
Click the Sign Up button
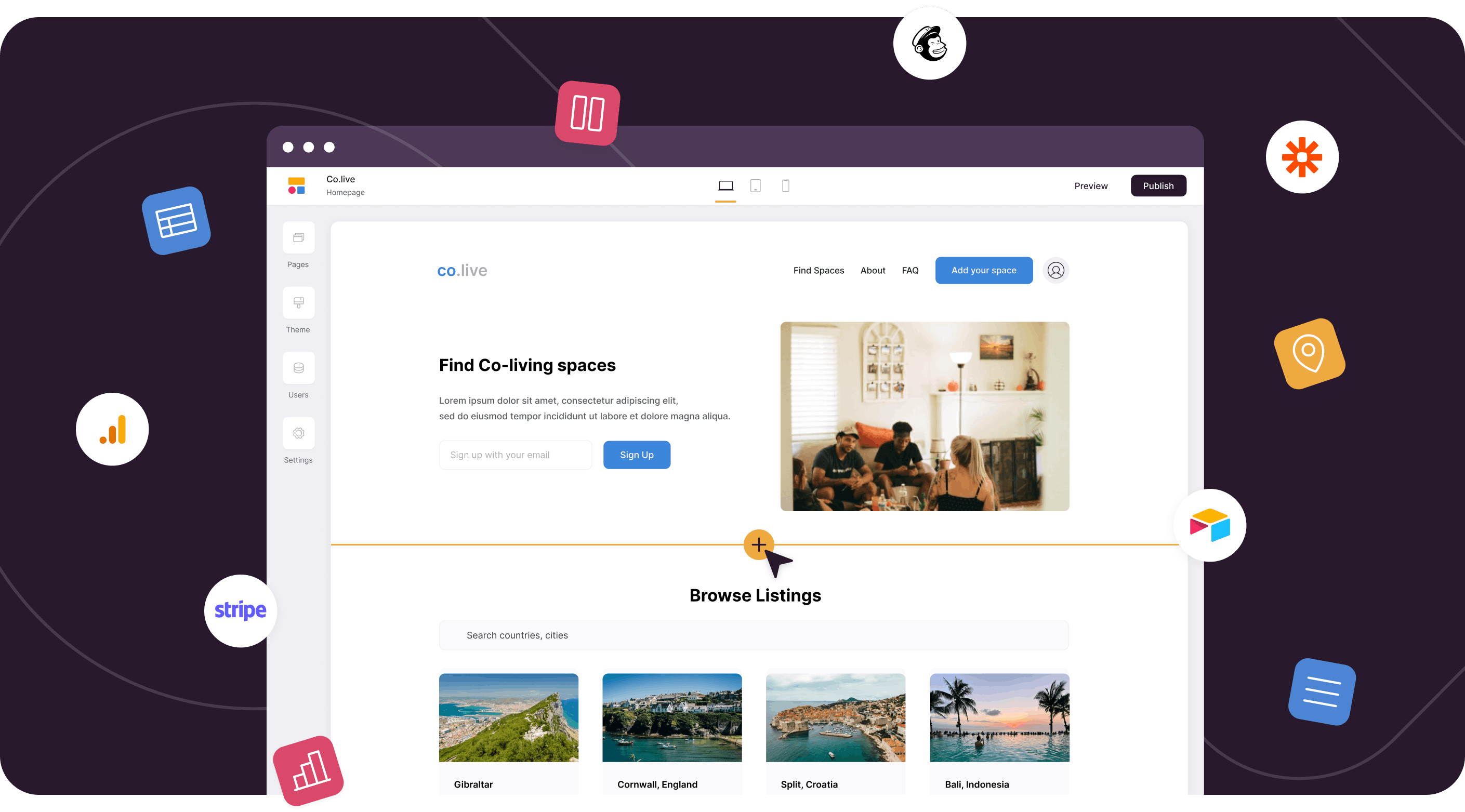[x=637, y=455]
